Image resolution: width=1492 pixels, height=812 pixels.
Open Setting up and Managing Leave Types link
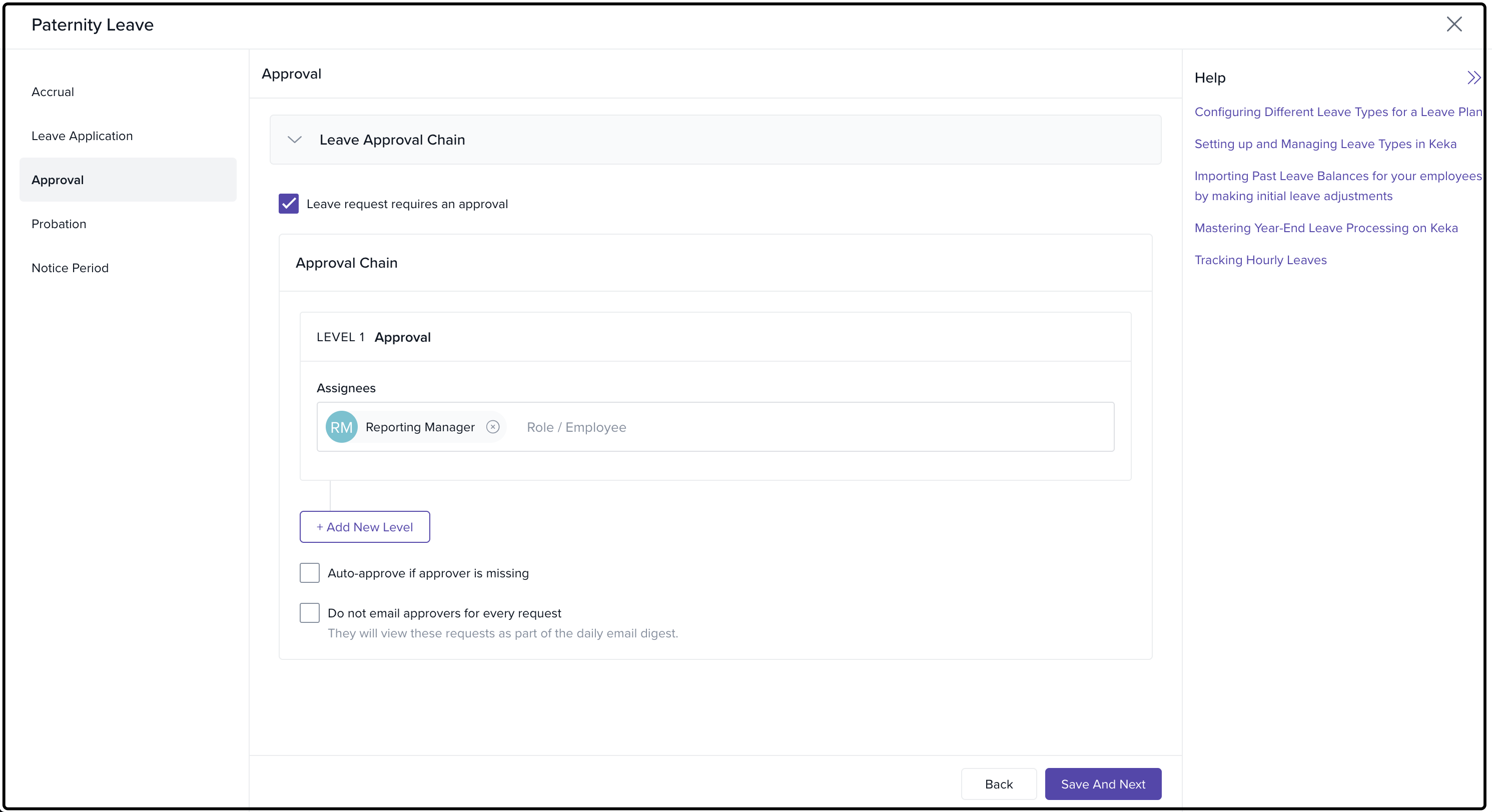[1324, 144]
